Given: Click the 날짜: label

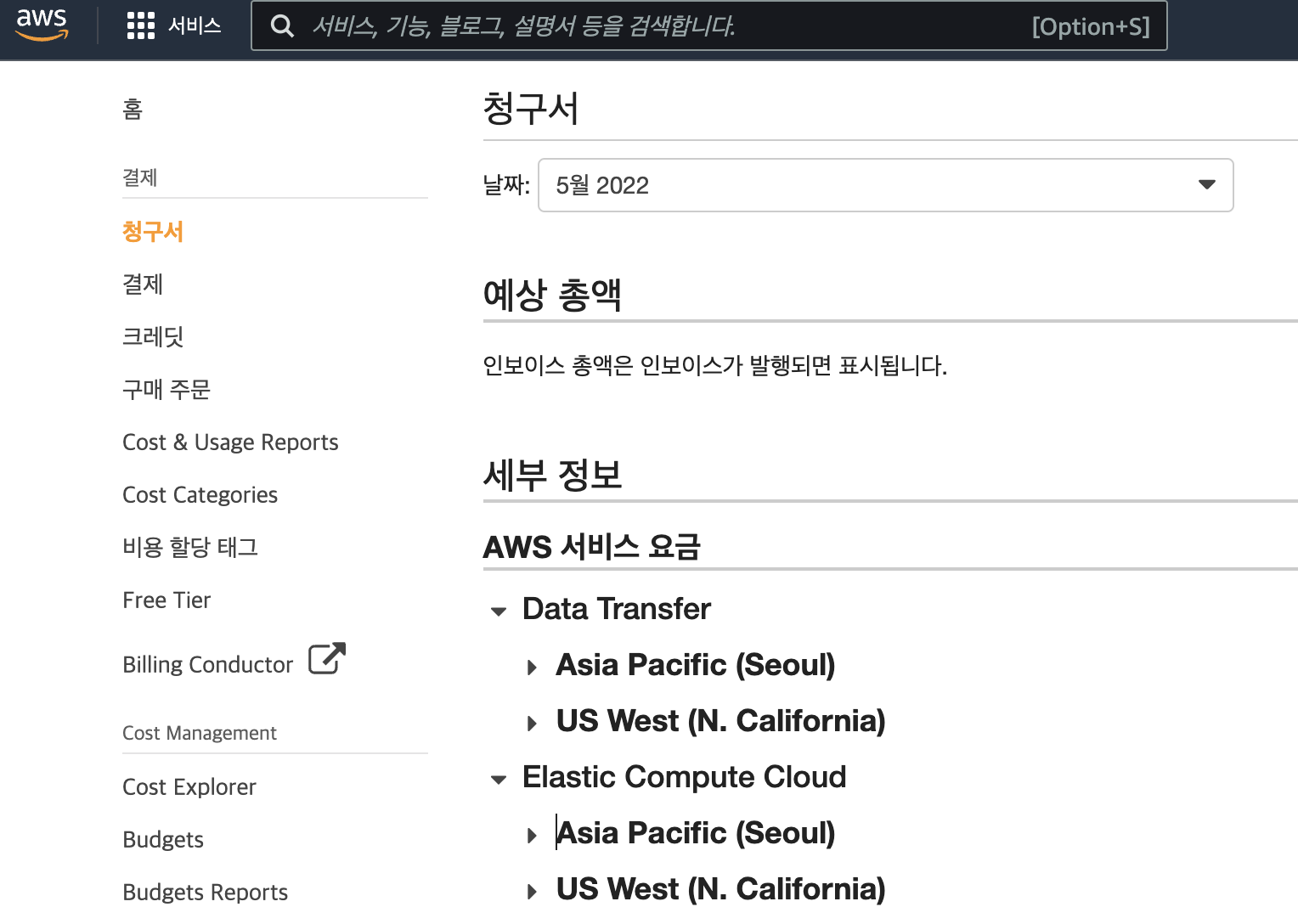Looking at the screenshot, I should click(x=506, y=185).
